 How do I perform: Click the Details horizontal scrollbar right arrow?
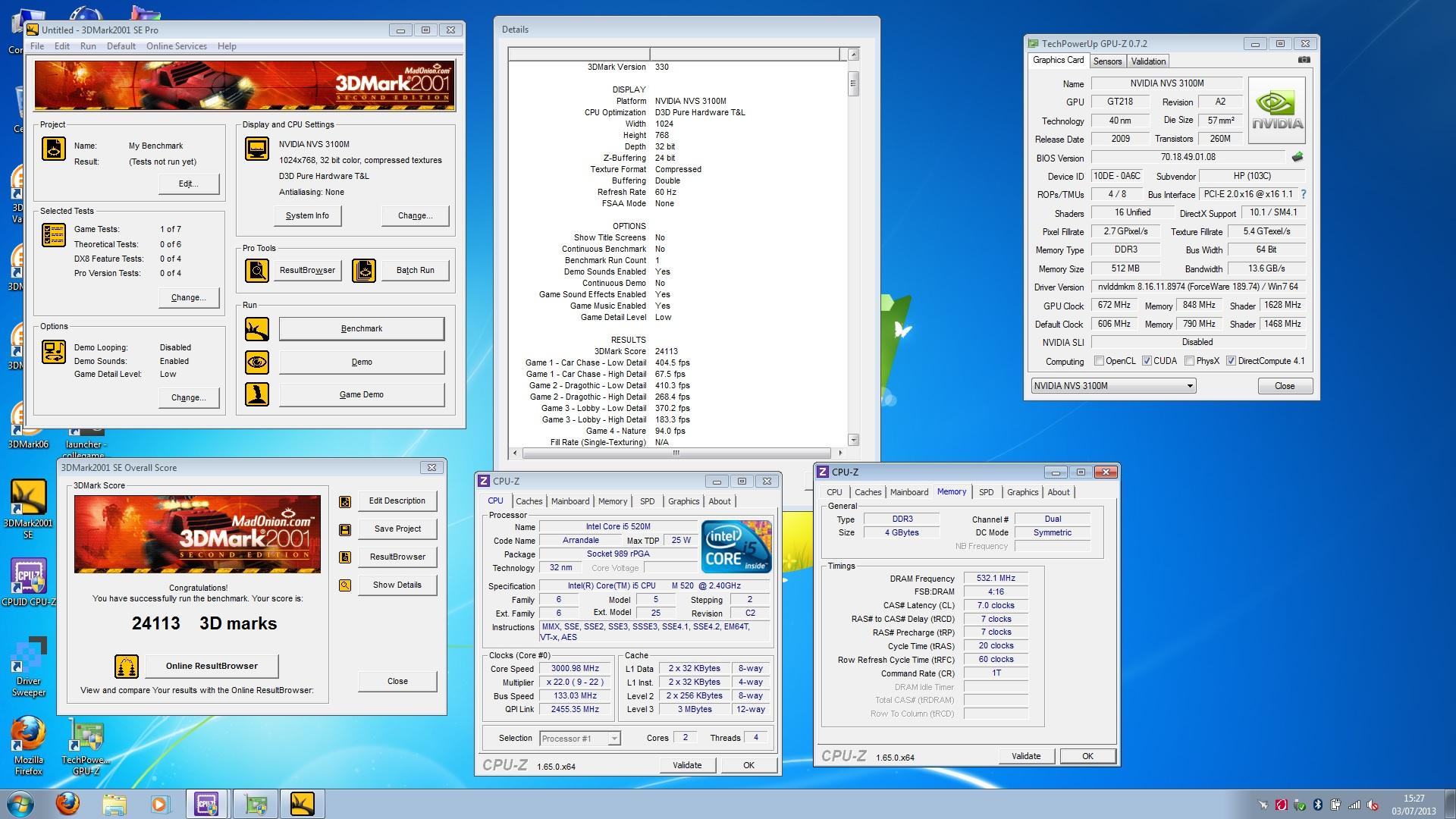click(840, 453)
